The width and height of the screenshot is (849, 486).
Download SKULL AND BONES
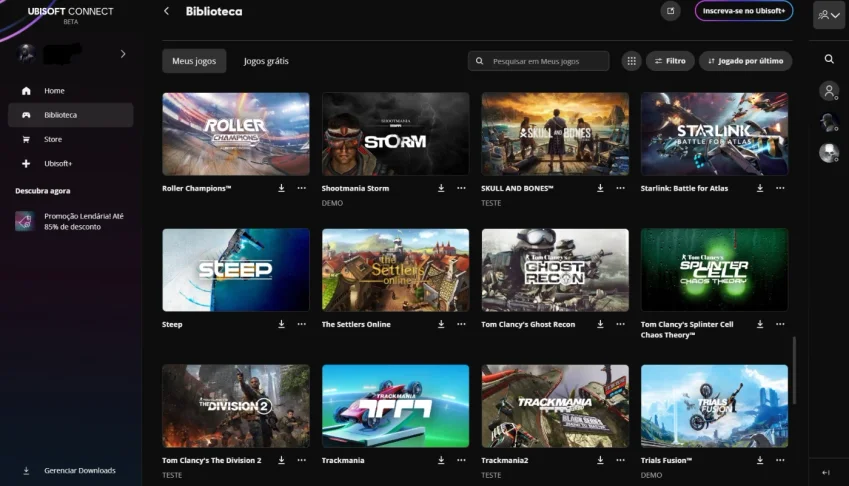[x=600, y=188]
